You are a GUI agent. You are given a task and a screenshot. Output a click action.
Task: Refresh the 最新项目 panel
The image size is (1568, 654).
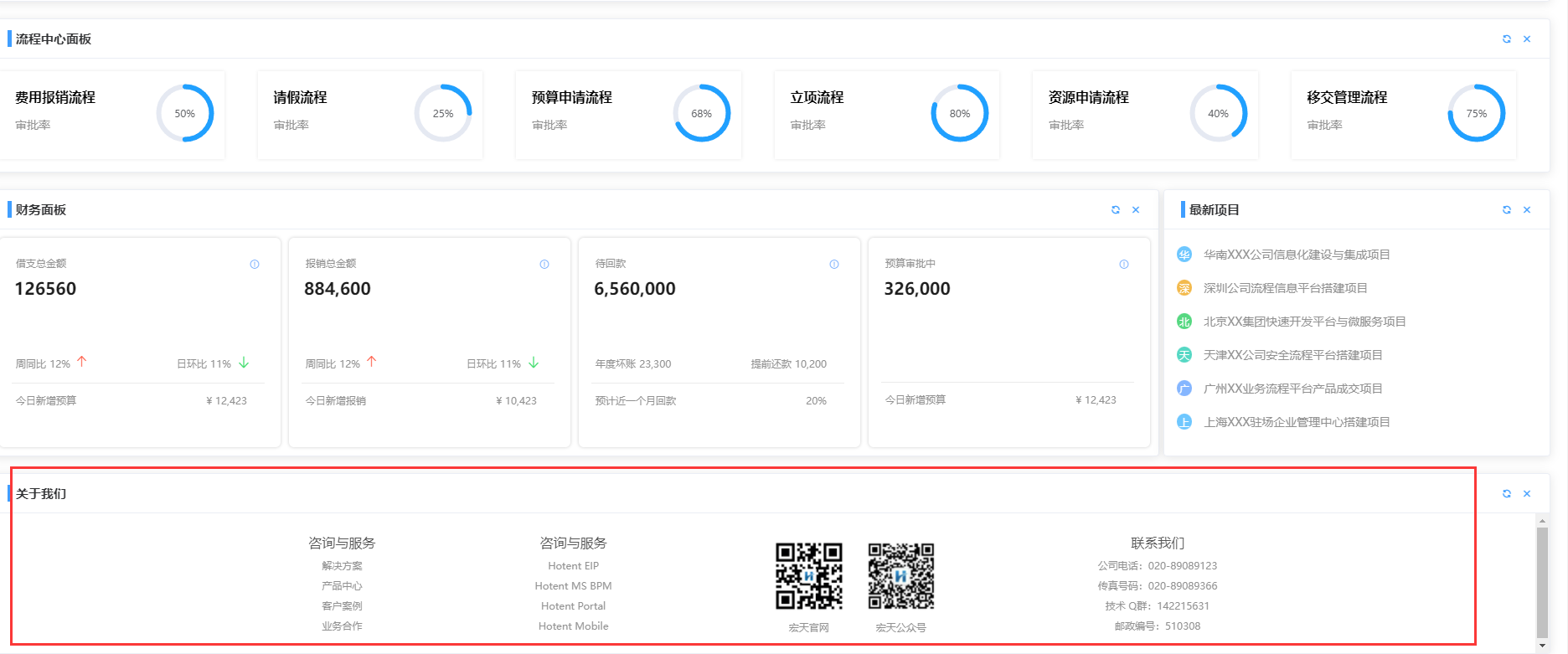coord(1507,210)
